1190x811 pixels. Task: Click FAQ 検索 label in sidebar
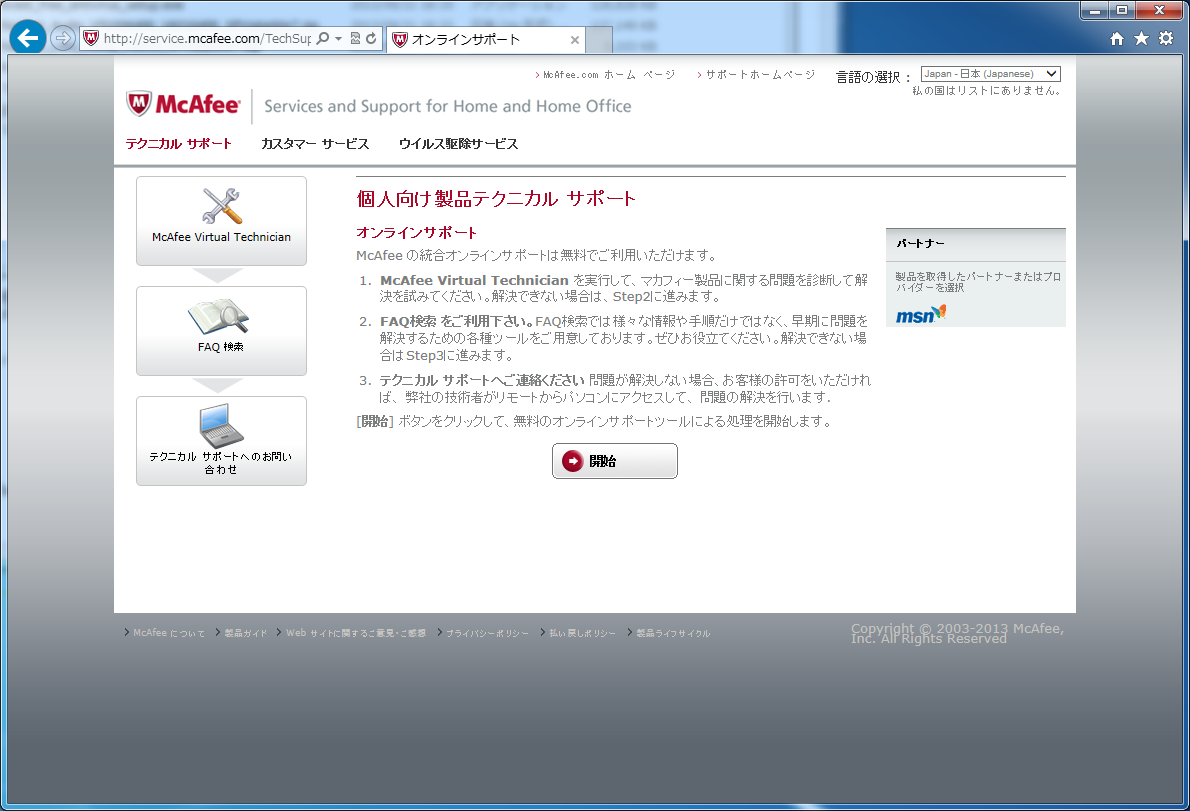(221, 347)
